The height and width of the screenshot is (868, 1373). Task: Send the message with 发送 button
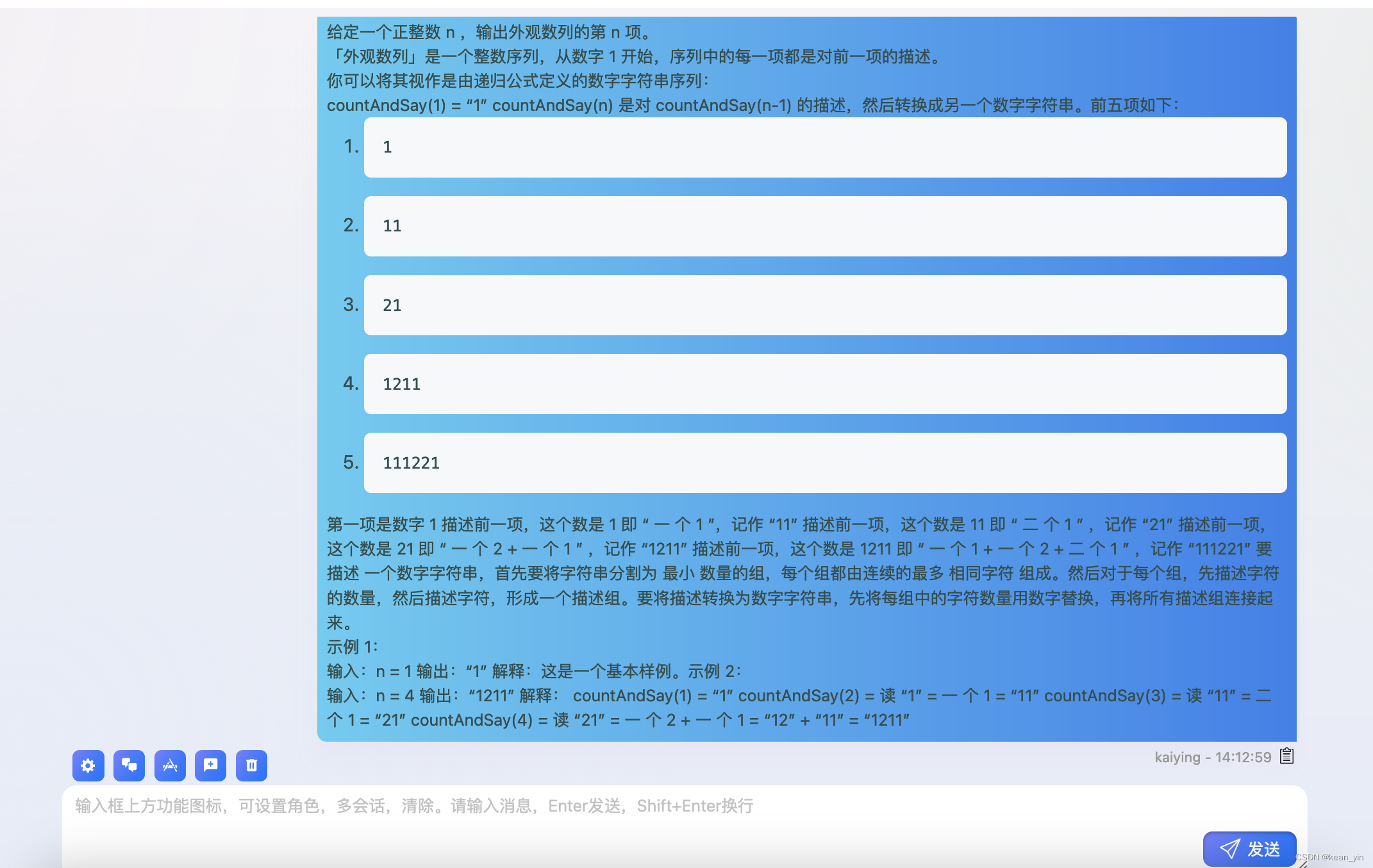coord(1249,849)
